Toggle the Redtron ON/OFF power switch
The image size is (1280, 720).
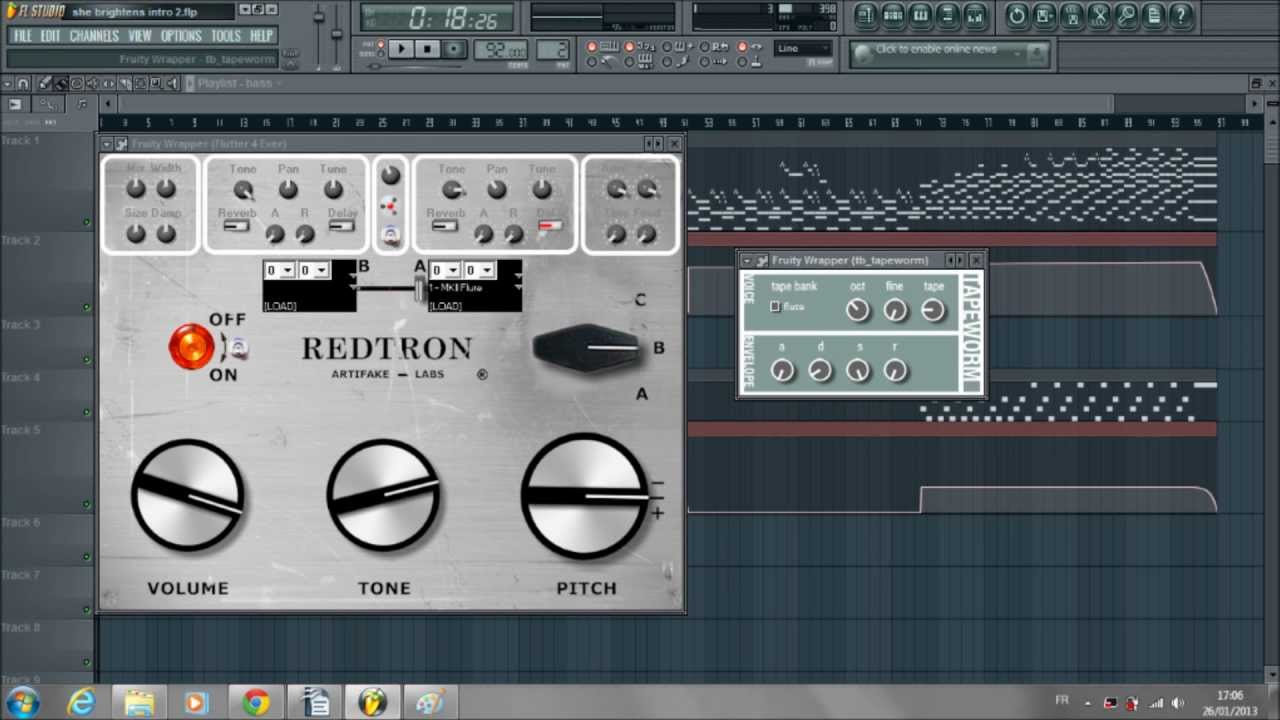click(x=236, y=348)
